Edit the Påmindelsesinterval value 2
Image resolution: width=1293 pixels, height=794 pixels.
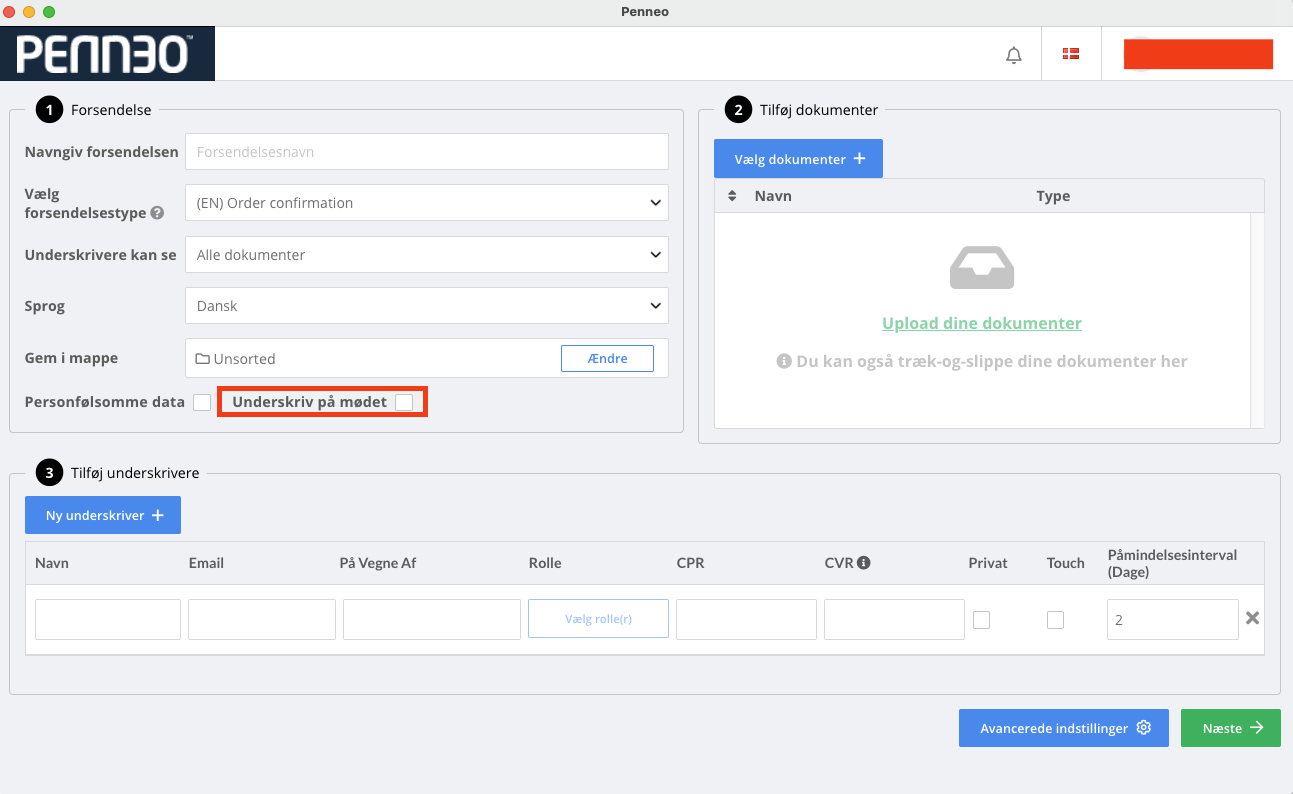[1173, 619]
